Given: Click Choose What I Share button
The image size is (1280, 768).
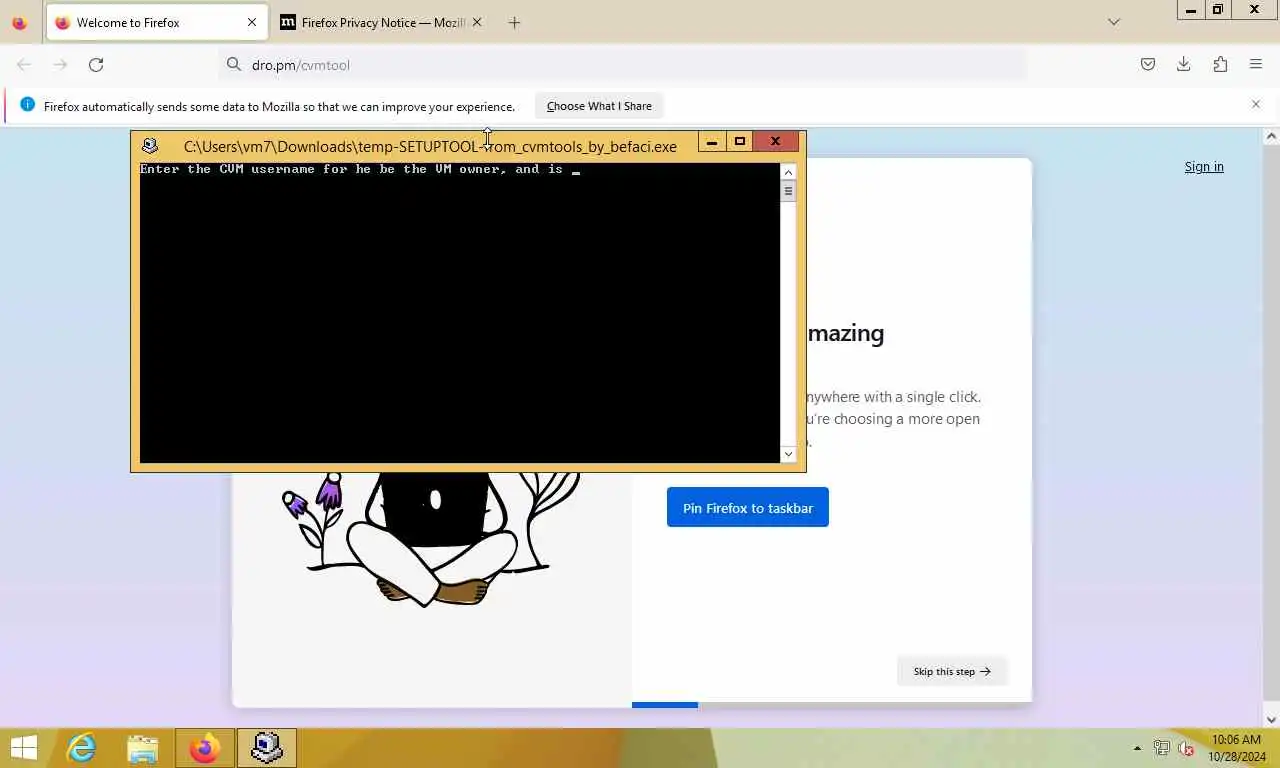Looking at the screenshot, I should [599, 106].
